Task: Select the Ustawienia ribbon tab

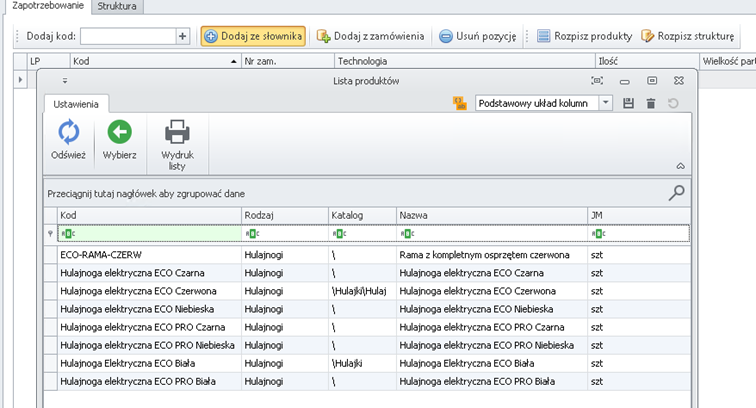Action: click(x=76, y=103)
